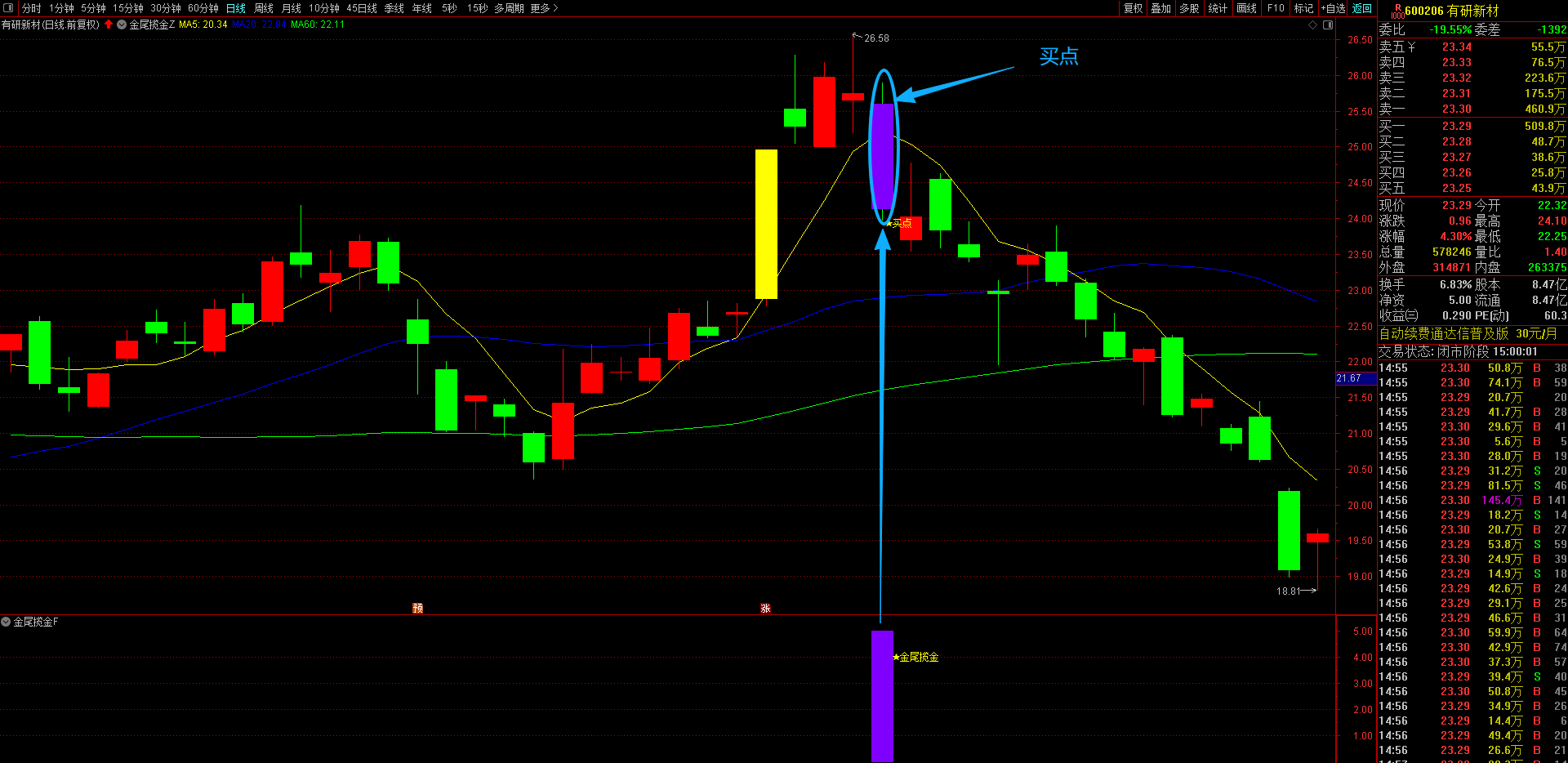This screenshot has height=763, width=1568.
Task: Switch to 分时 intraday view
Action: coord(32,8)
